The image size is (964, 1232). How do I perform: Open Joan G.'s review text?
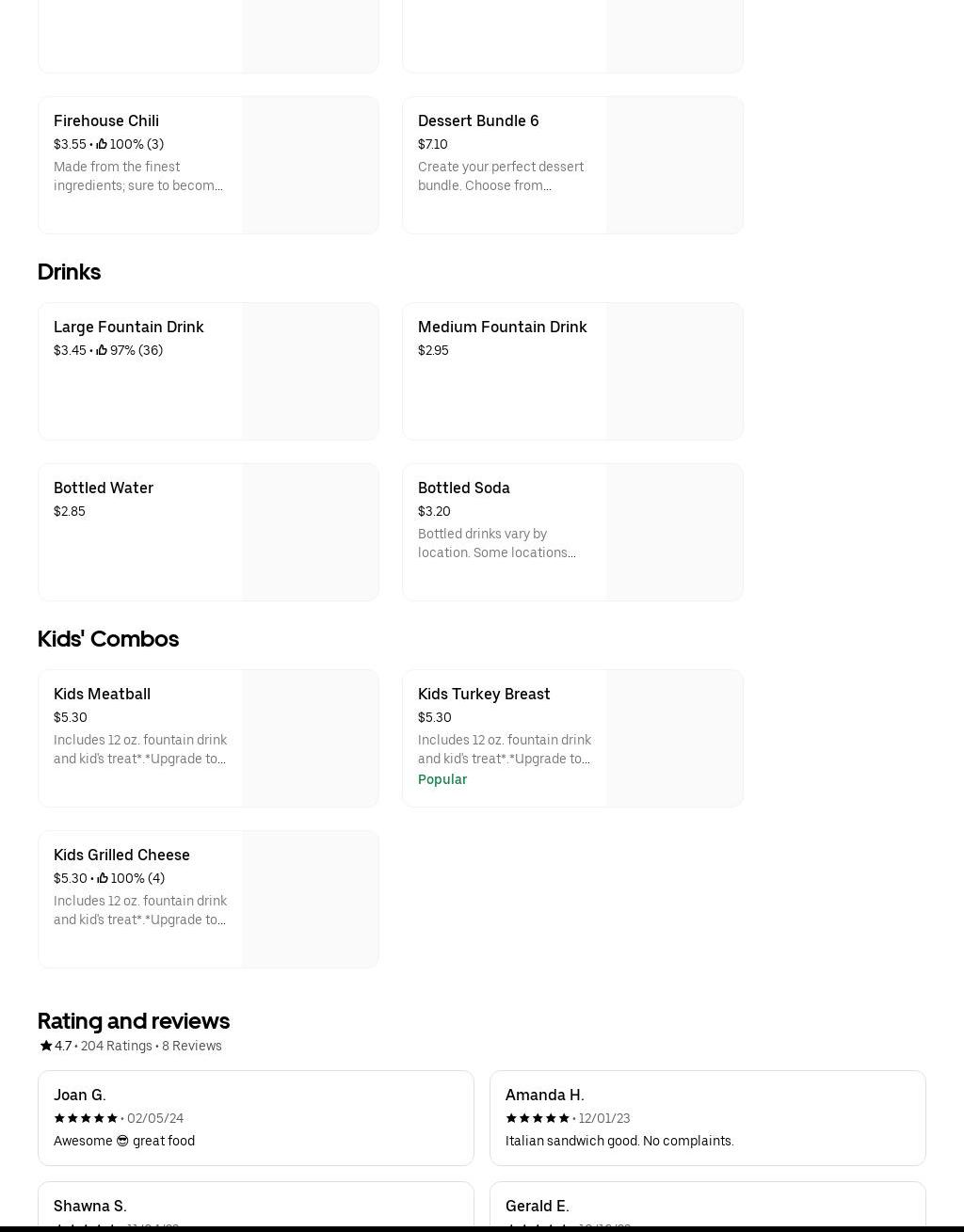(x=124, y=1141)
